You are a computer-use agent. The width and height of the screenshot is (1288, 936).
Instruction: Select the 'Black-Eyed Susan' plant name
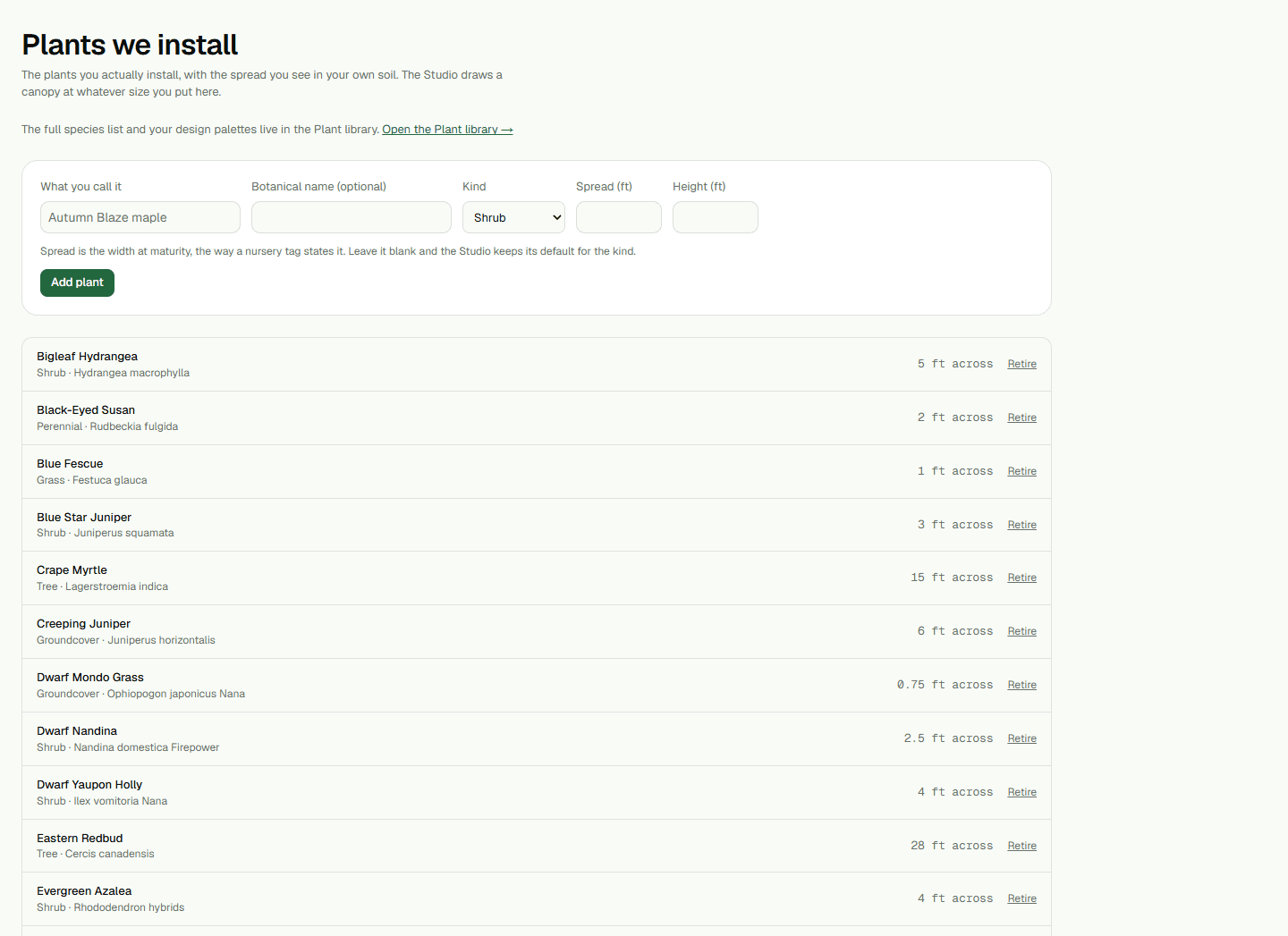[86, 410]
